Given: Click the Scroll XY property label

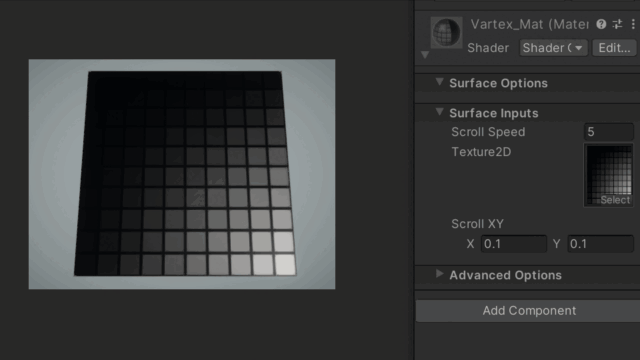Looking at the screenshot, I should coord(478,224).
